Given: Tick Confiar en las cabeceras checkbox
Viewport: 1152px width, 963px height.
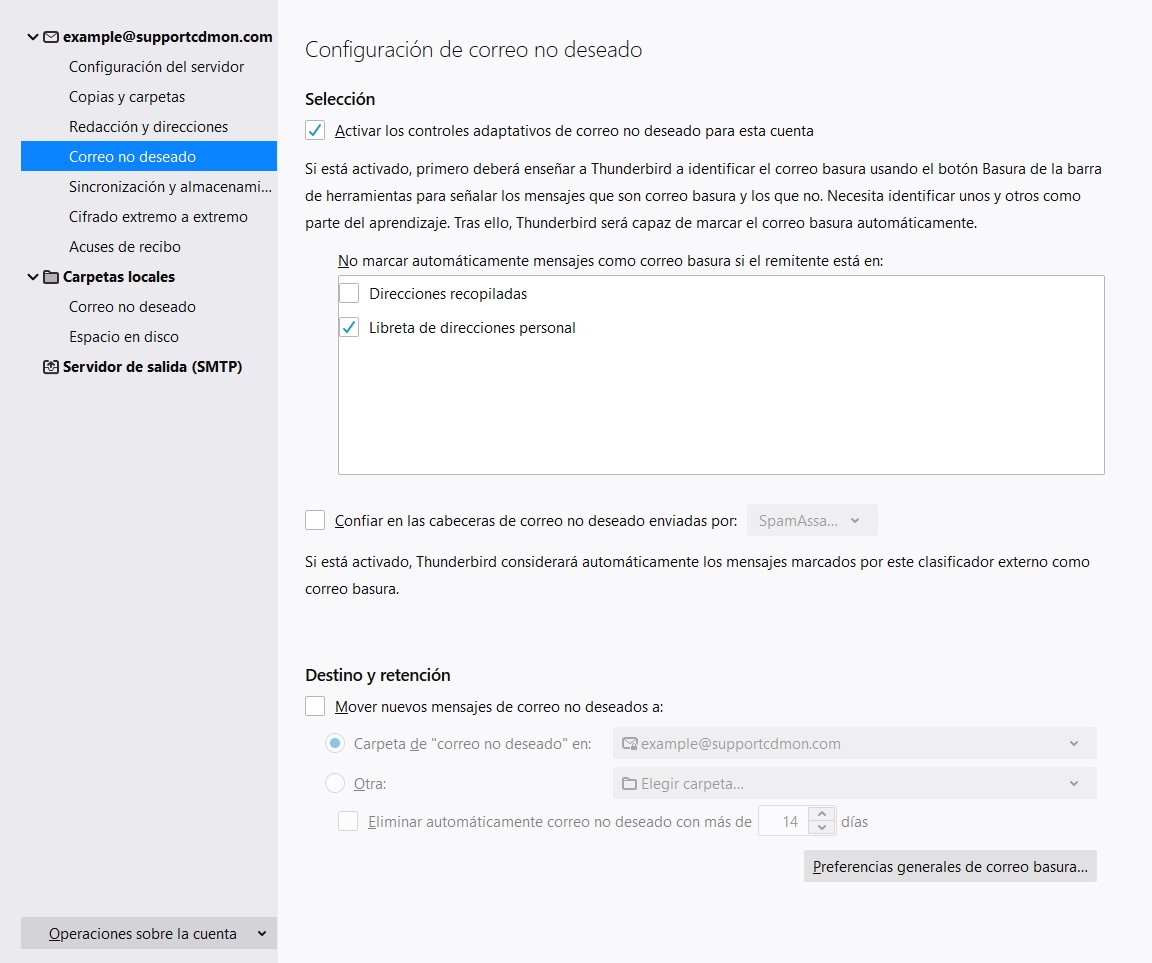Looking at the screenshot, I should coord(315,520).
